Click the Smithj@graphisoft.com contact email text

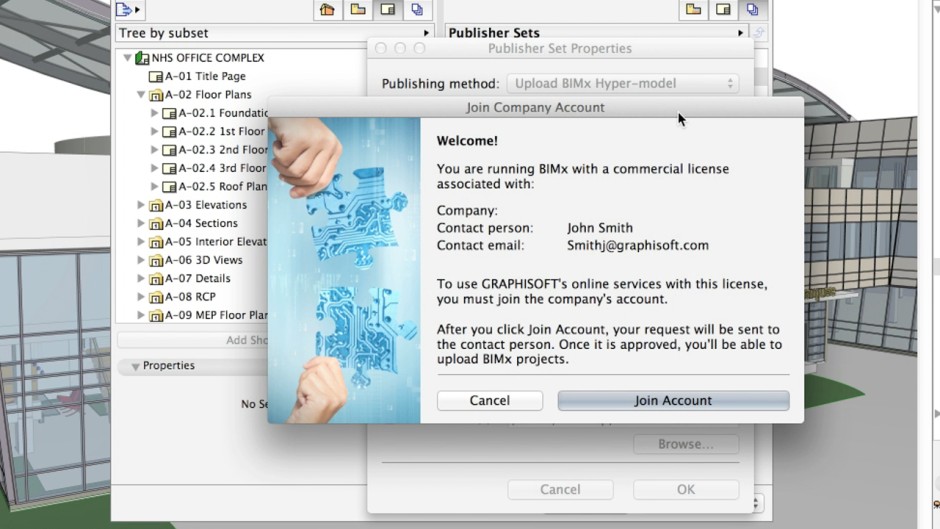pyautogui.click(x=638, y=245)
